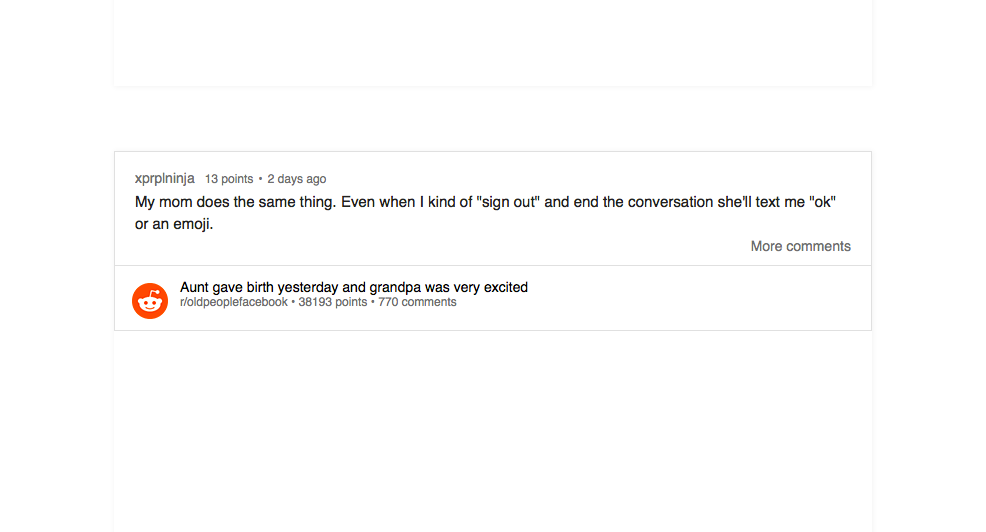
Task: Click the quoted "sign out" phrase in the comment
Action: pyautogui.click(x=508, y=202)
